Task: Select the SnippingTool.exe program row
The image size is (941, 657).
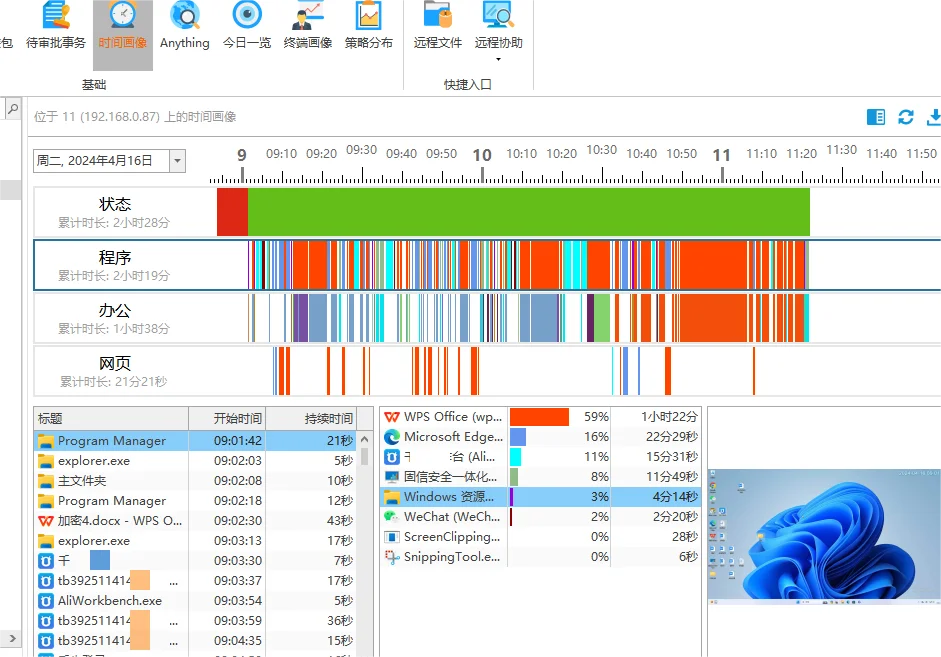Action: tap(540, 557)
